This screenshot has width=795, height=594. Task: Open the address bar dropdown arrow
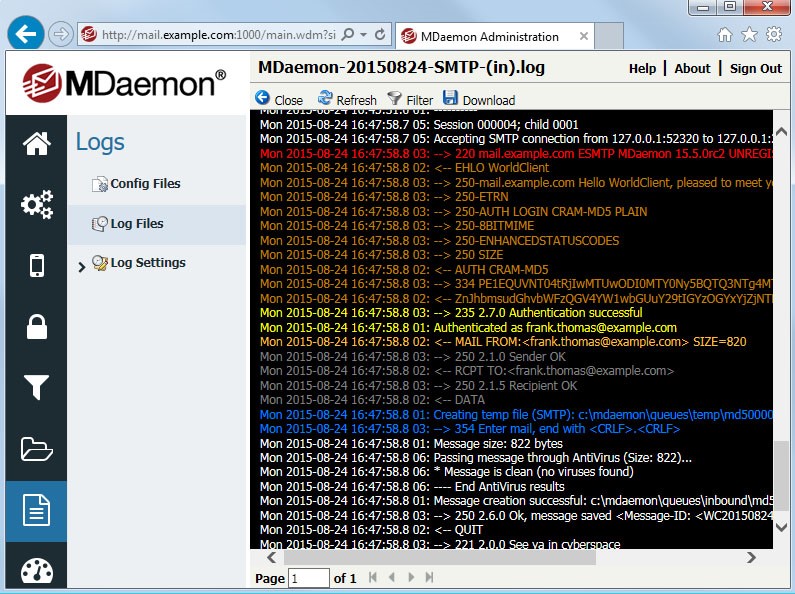tap(364, 35)
